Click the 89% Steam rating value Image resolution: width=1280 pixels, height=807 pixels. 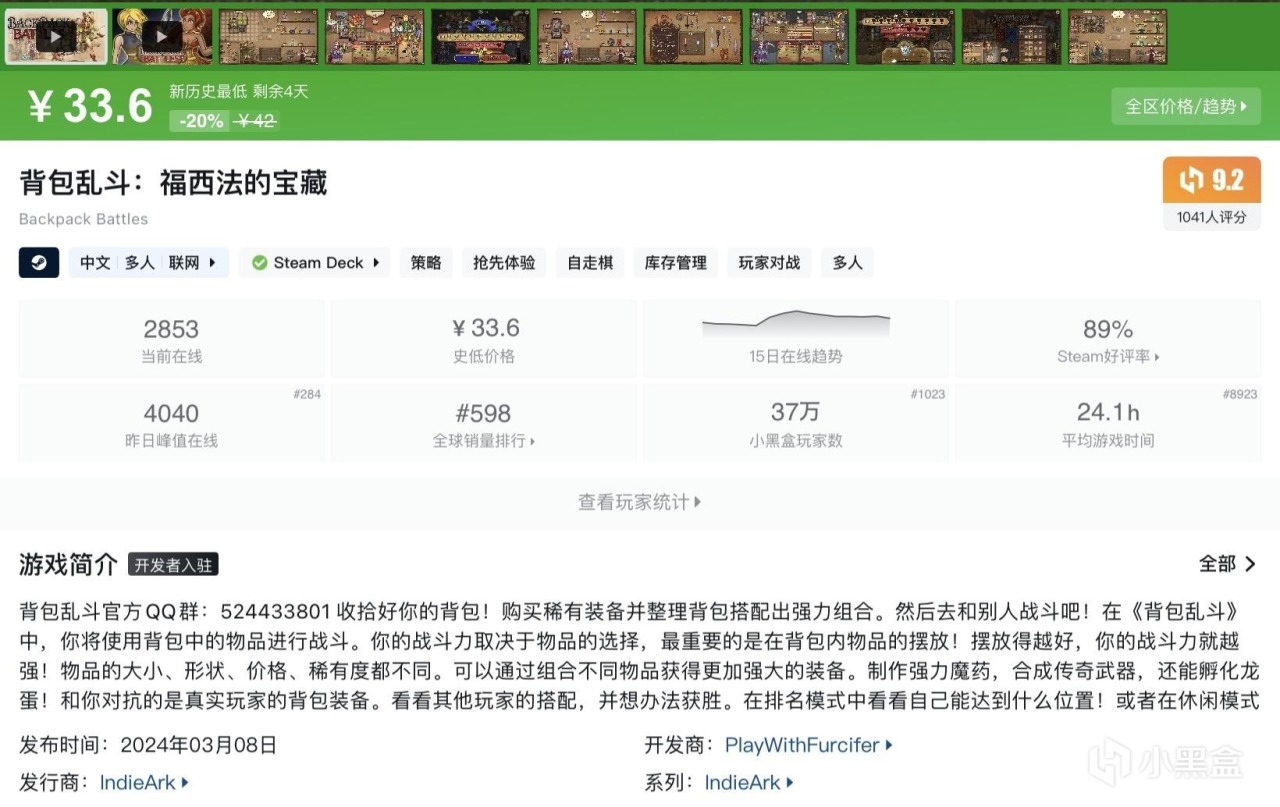1108,329
